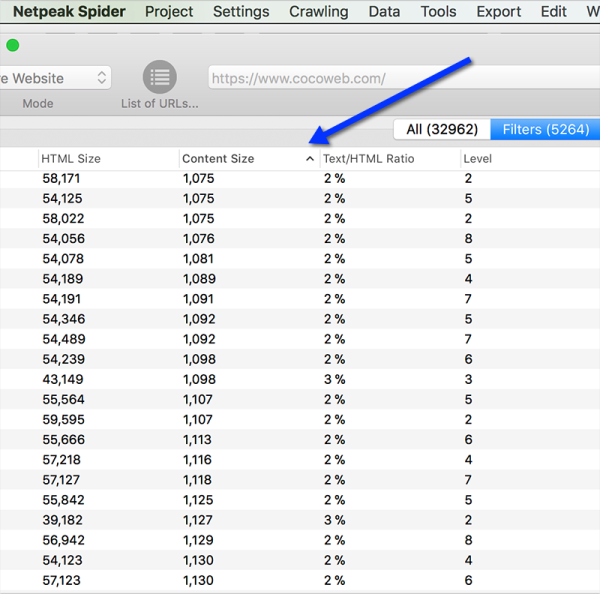Switch to the Filters (5264) tab

545,129
